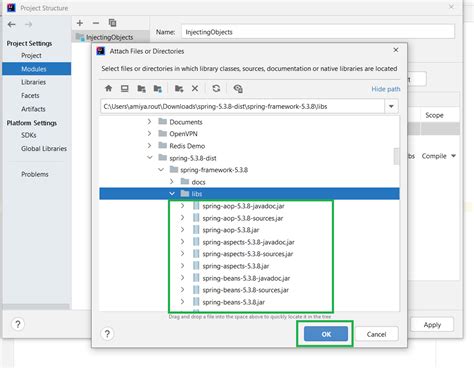
Task: Open help in Attach Files dialog
Action: pos(107,334)
